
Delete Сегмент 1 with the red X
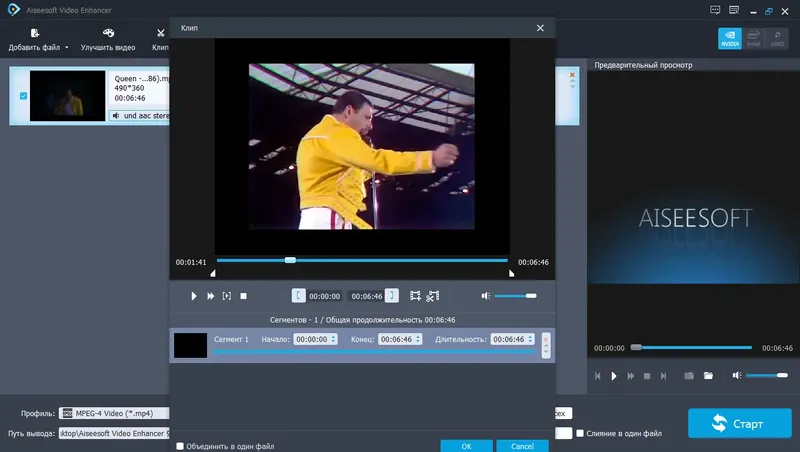pos(546,339)
